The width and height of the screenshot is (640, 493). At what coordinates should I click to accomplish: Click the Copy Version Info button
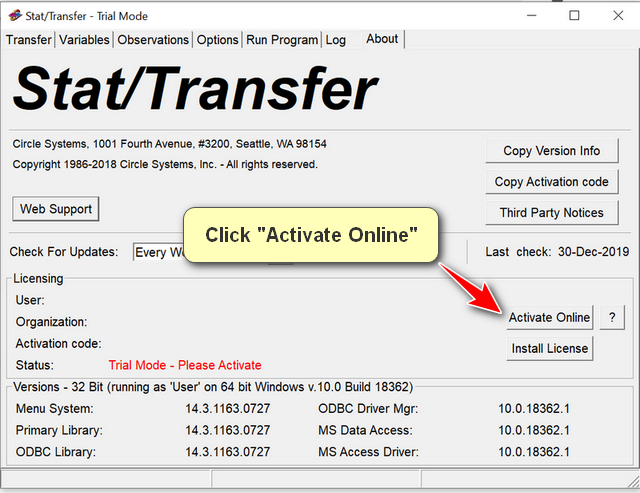click(552, 151)
